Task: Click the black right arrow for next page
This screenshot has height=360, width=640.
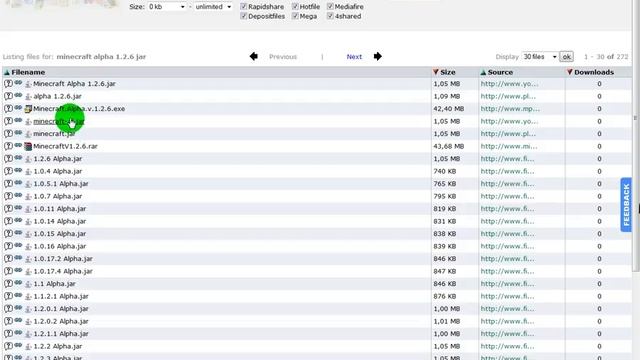Action: click(x=378, y=56)
